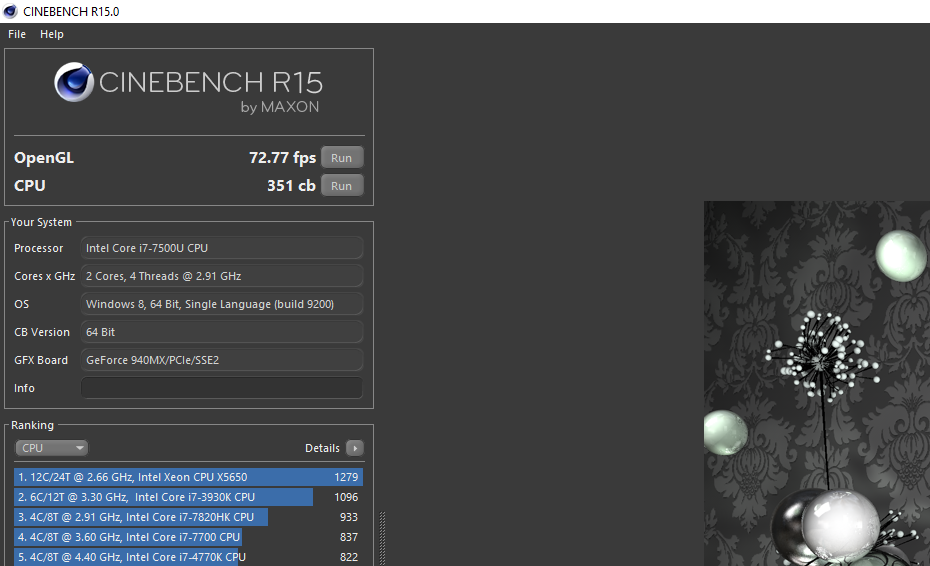Open the File menu
The width and height of the screenshot is (930, 566).
click(17, 34)
